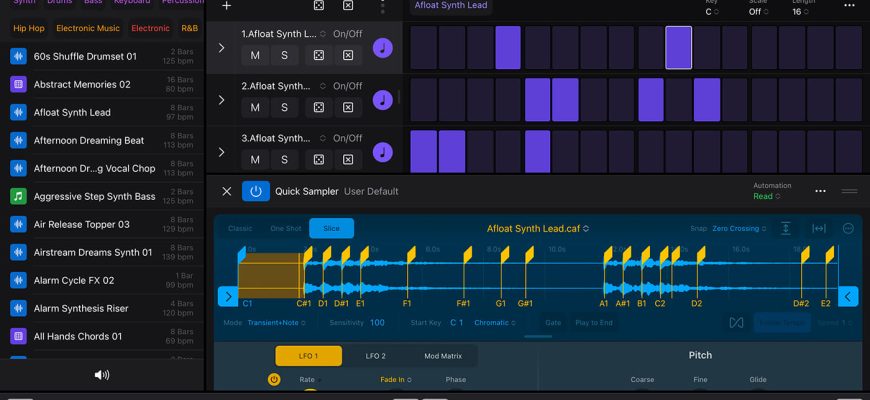Mute row 1 Afloat Synth Lead
870x400 pixels.
255,55
